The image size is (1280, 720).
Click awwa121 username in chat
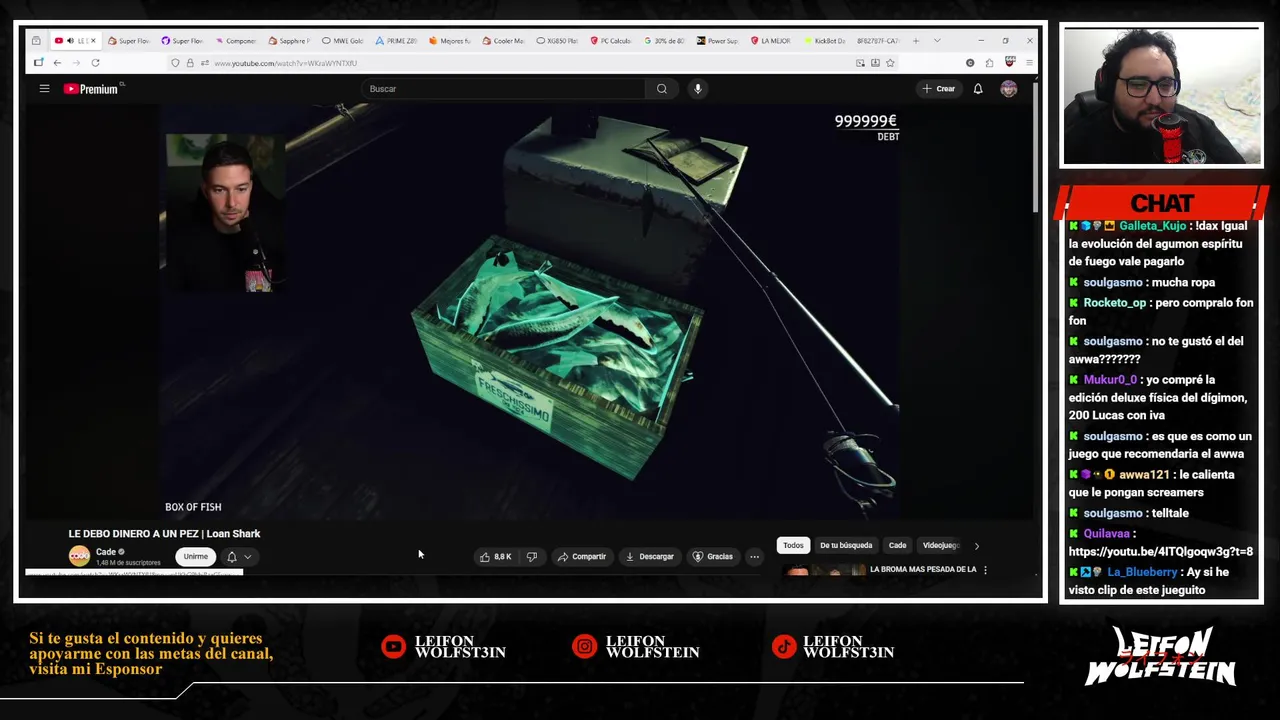coord(1144,475)
